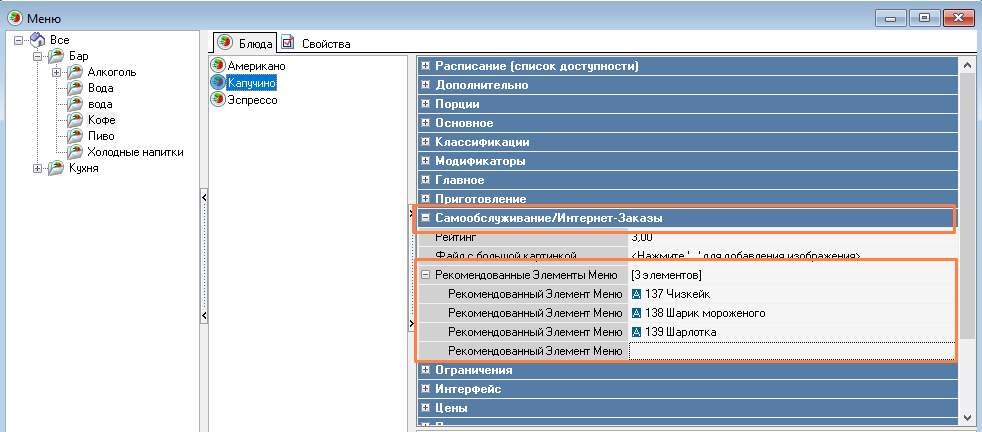The height and width of the screenshot is (432, 982).
Task: Click the Кухня folder icon
Action: [x=56, y=168]
